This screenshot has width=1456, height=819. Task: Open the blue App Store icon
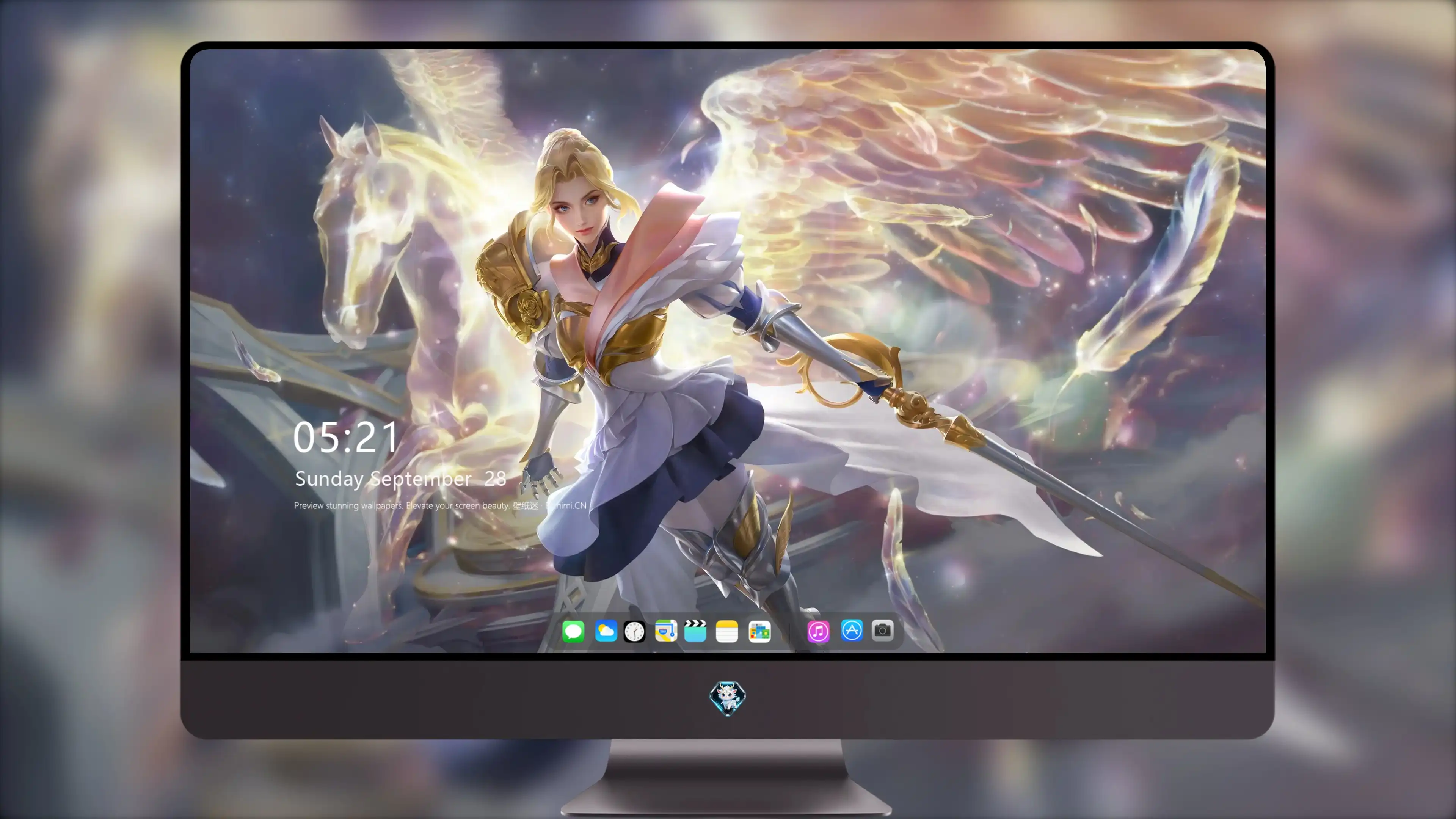(x=852, y=630)
